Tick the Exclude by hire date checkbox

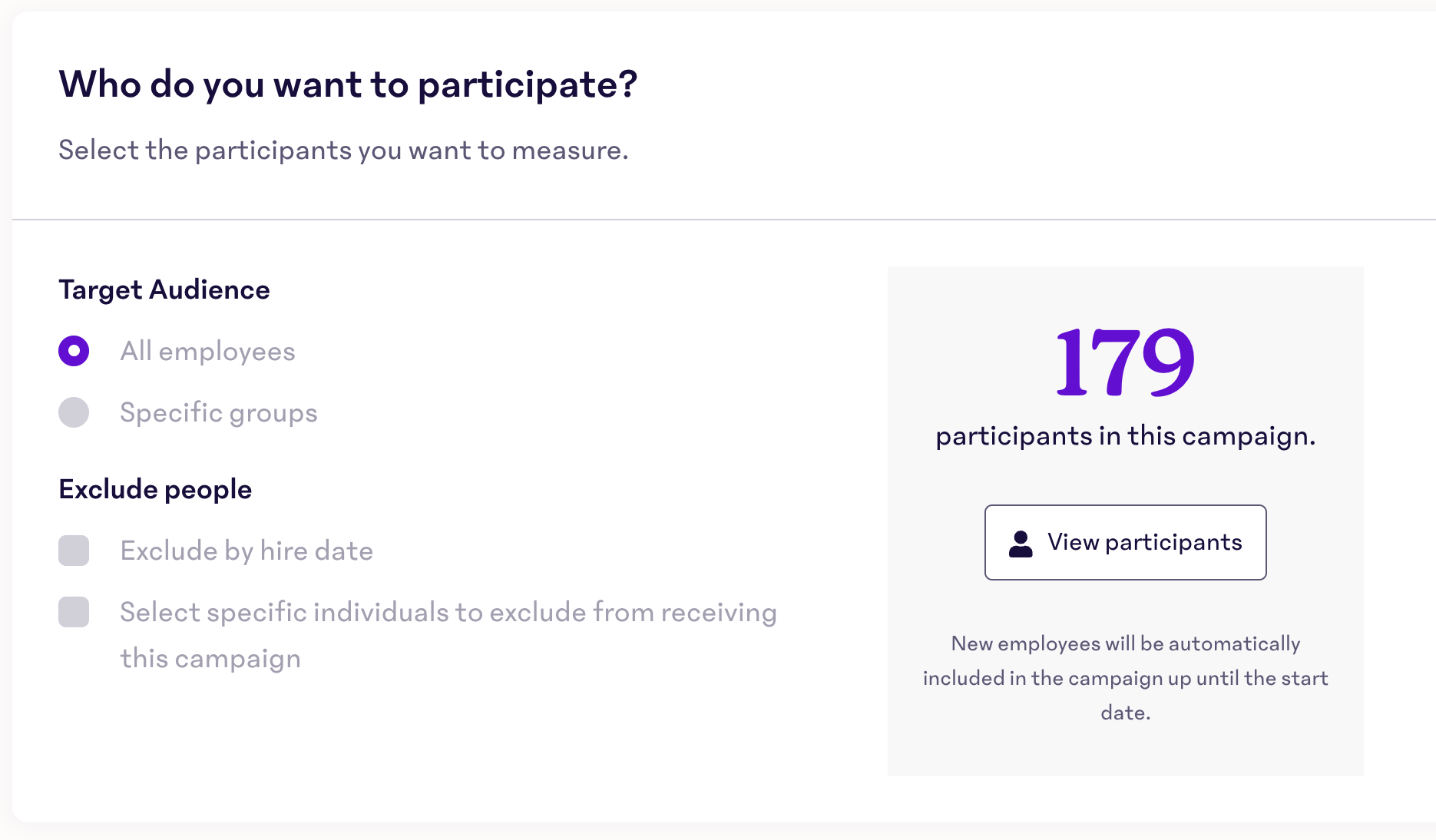coord(74,551)
